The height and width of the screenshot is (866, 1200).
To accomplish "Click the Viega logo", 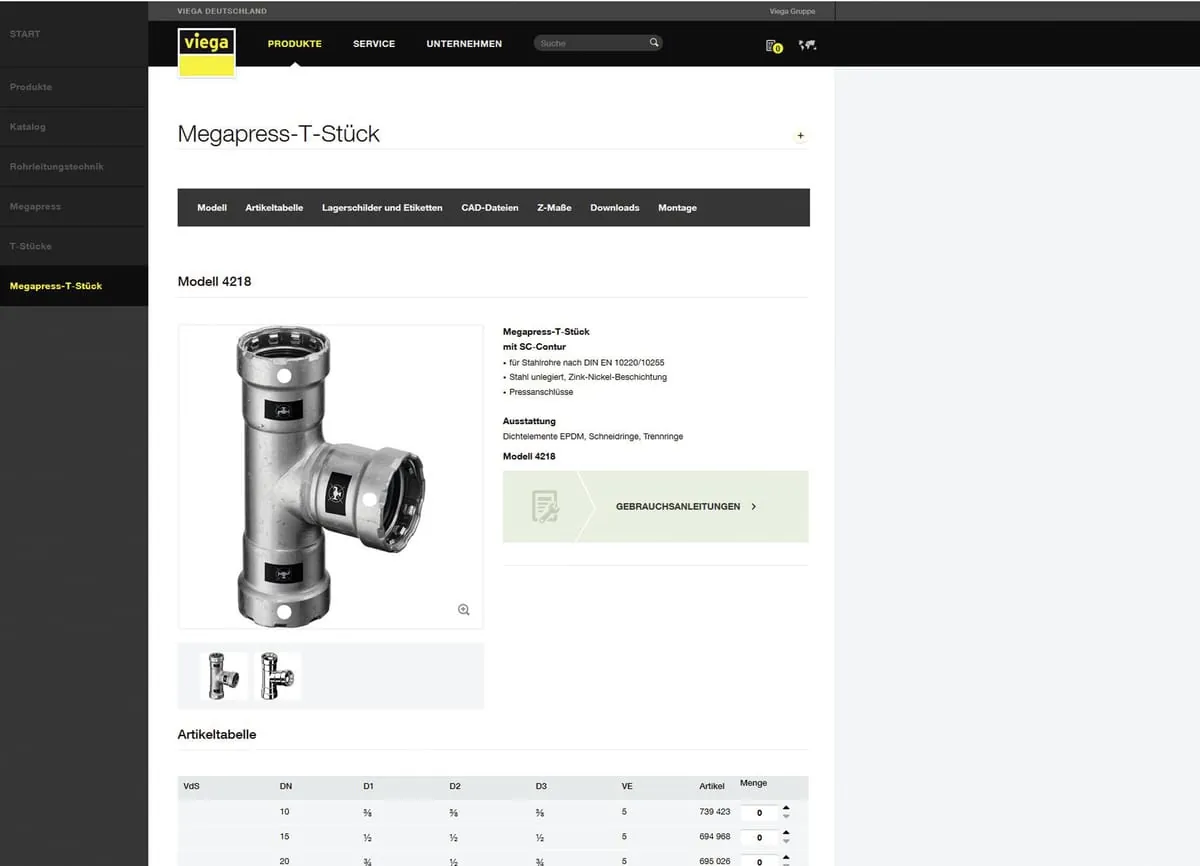I will point(207,51).
